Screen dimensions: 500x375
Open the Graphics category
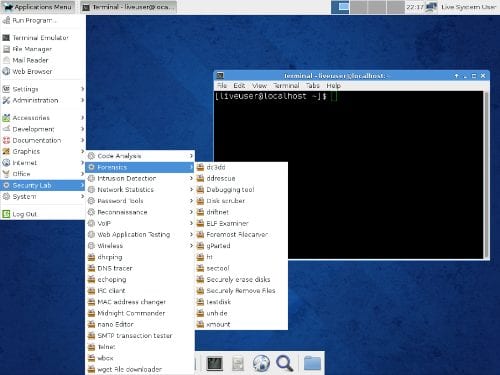[43, 151]
